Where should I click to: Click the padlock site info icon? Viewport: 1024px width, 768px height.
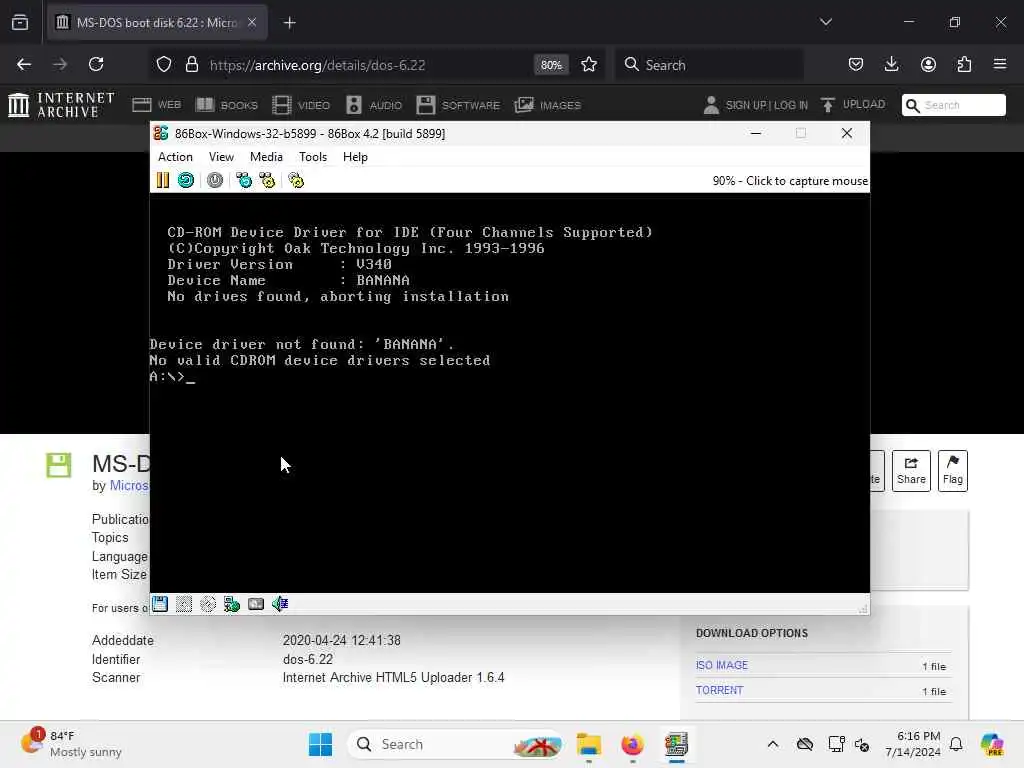(191, 65)
